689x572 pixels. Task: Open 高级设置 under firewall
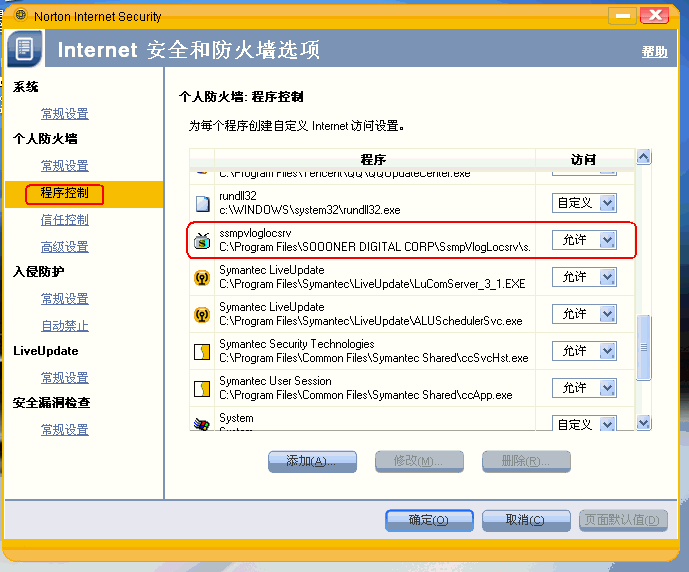click(x=65, y=247)
